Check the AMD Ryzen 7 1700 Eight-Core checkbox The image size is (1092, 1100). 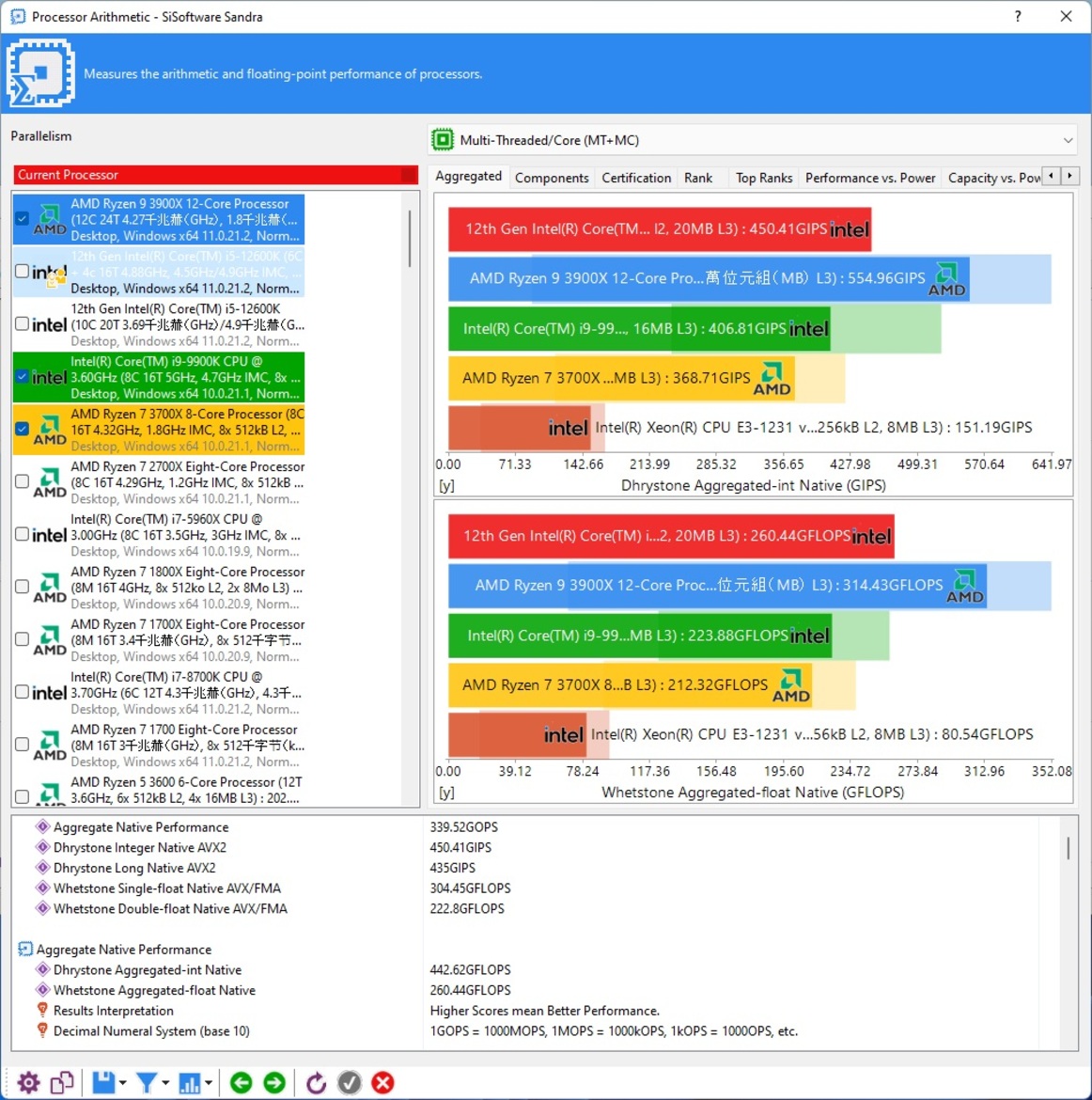click(22, 745)
